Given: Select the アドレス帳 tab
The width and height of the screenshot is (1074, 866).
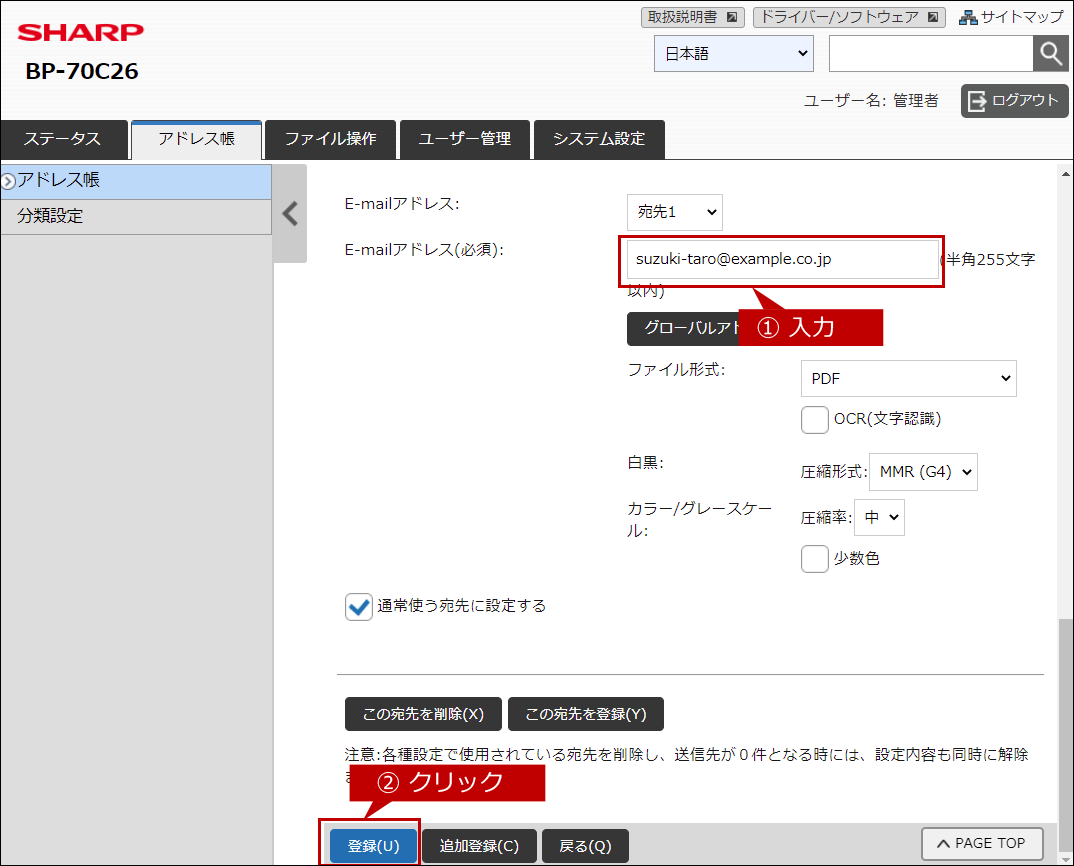Looking at the screenshot, I should tap(197, 139).
